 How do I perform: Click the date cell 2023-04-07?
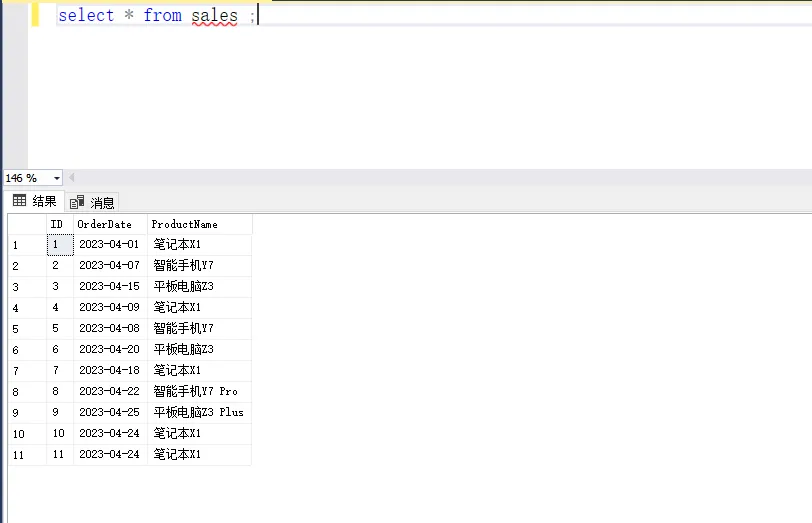coord(110,266)
